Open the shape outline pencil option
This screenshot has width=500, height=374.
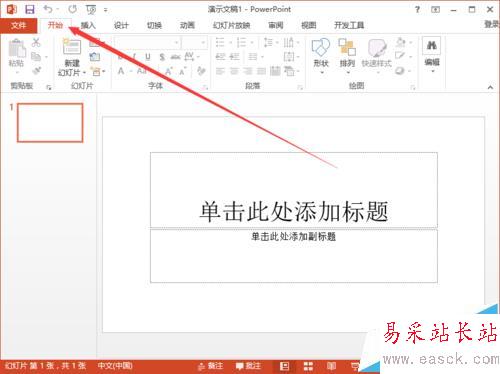click(403, 57)
